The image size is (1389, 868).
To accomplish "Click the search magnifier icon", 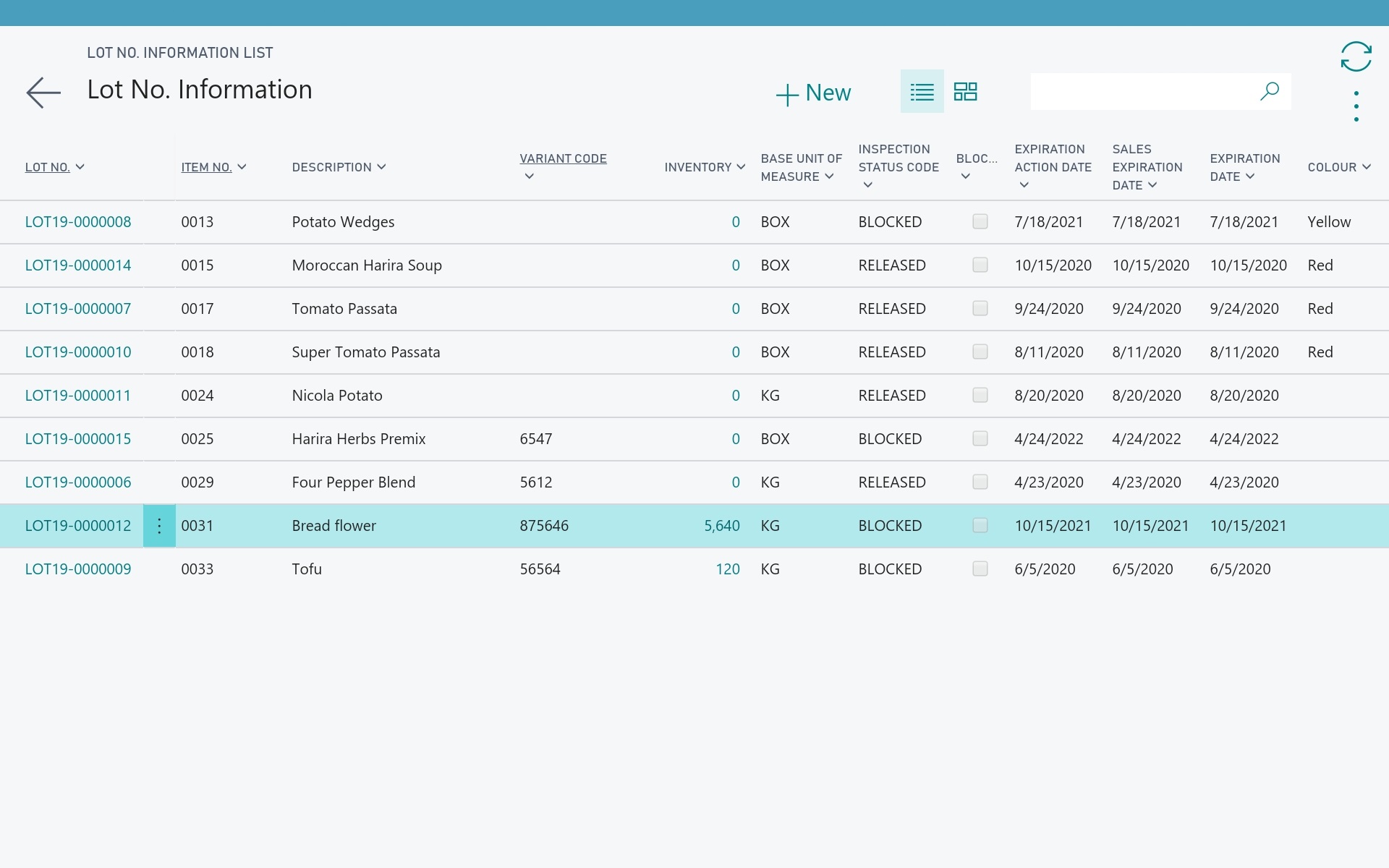I will coord(1269,91).
